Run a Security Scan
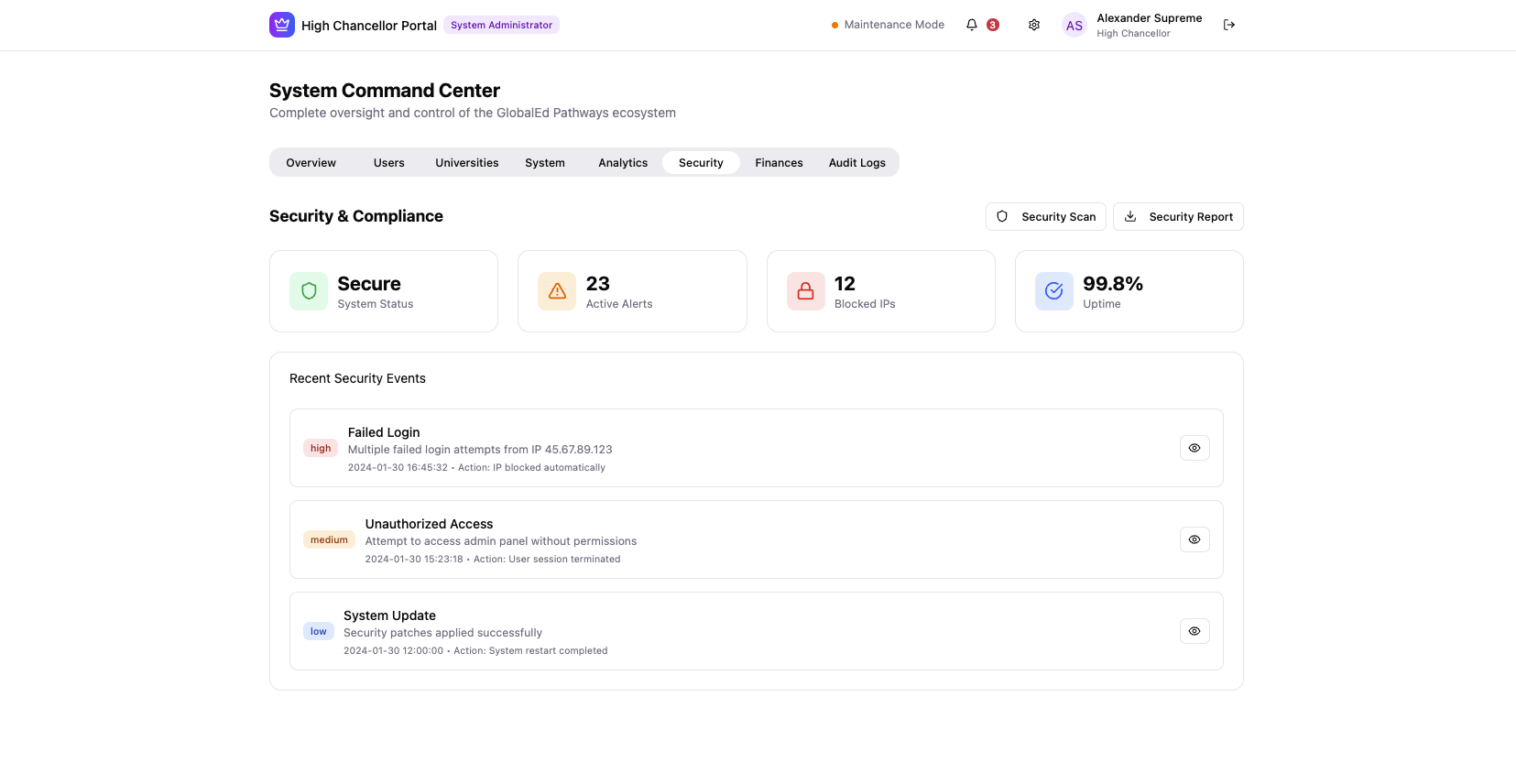The image size is (1516, 784). coord(1045,217)
